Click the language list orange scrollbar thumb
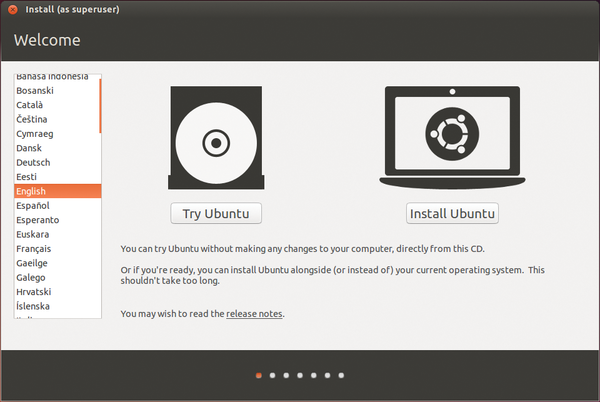This screenshot has height=402, width=600. [100, 106]
